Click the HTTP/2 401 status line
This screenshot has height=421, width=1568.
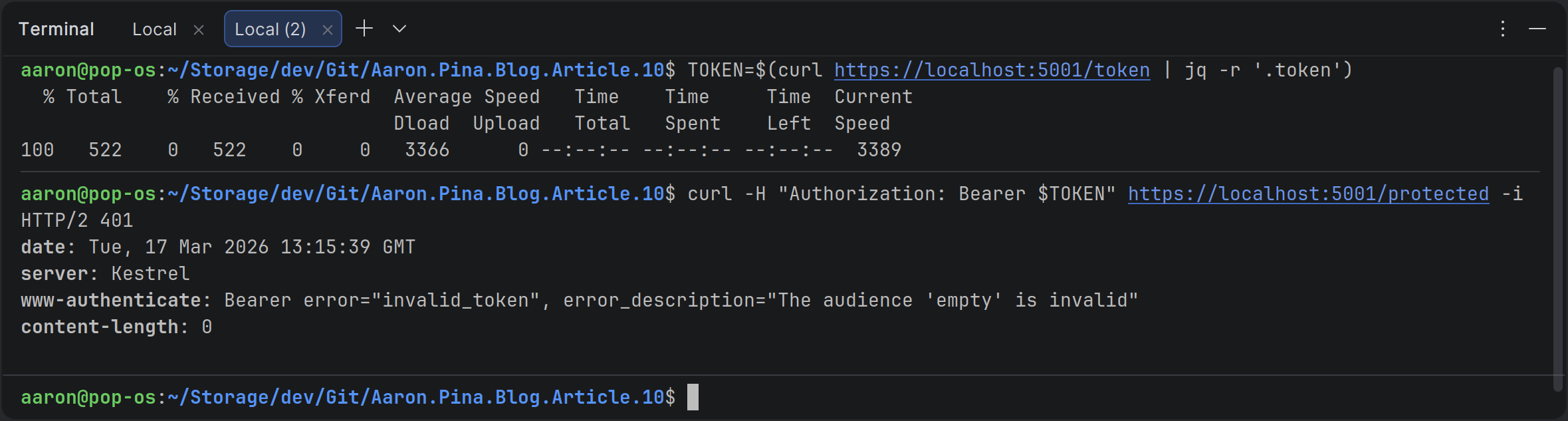point(77,221)
